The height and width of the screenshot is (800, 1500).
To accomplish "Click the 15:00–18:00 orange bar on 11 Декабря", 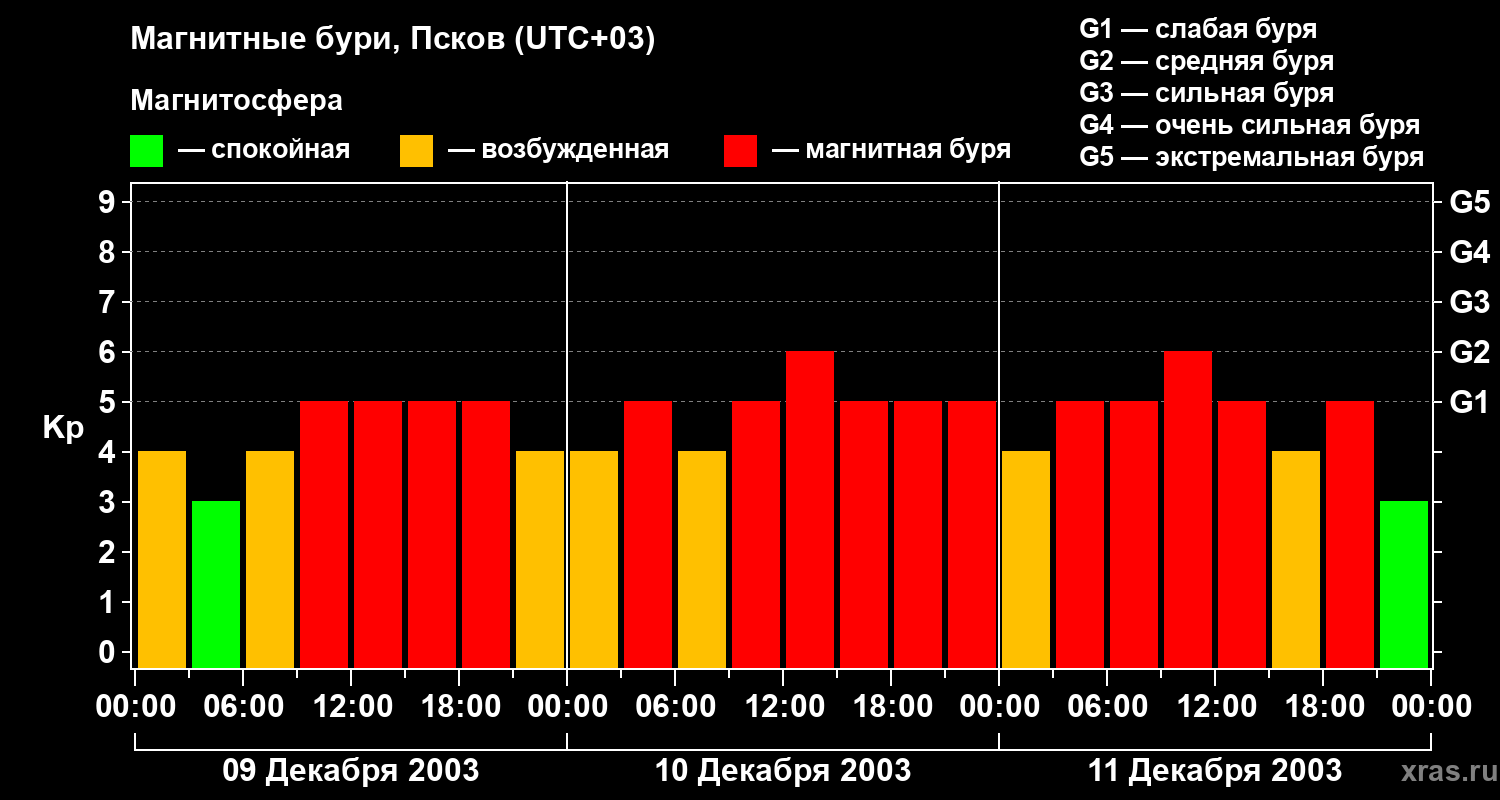I will [1296, 559].
